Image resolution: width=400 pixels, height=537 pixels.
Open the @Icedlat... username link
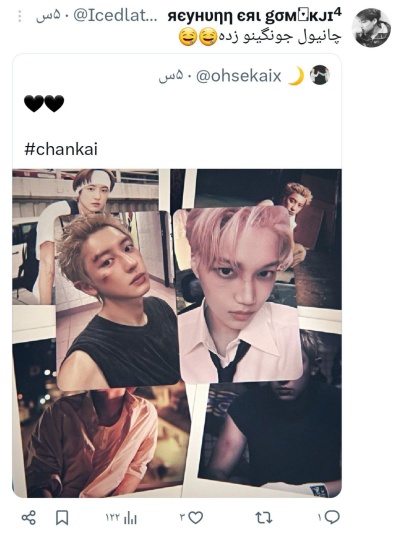click(x=115, y=16)
